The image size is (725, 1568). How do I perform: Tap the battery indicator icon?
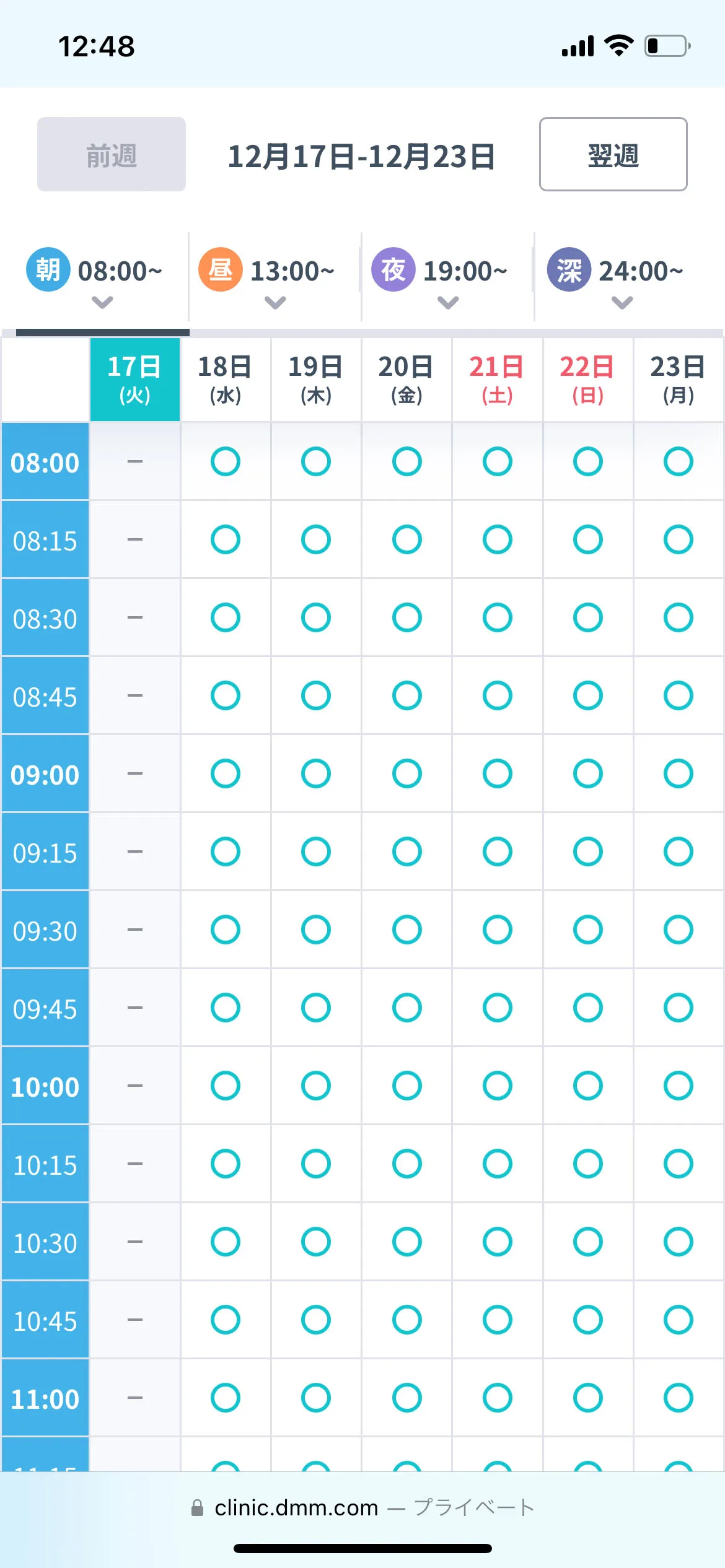point(668,46)
